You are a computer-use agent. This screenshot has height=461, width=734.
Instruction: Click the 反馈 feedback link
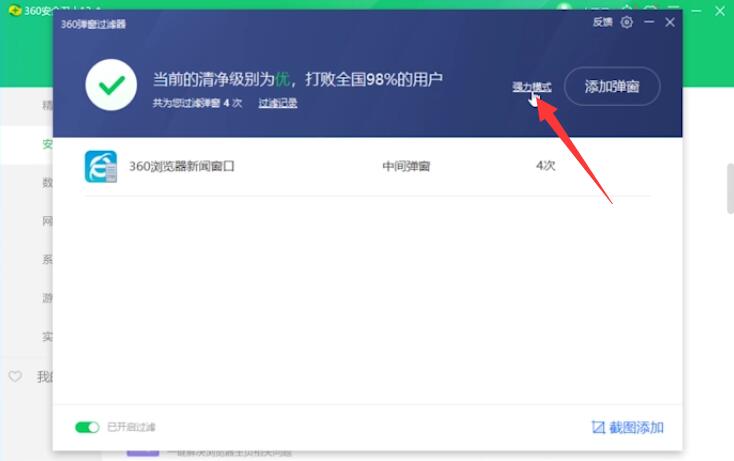[602, 22]
